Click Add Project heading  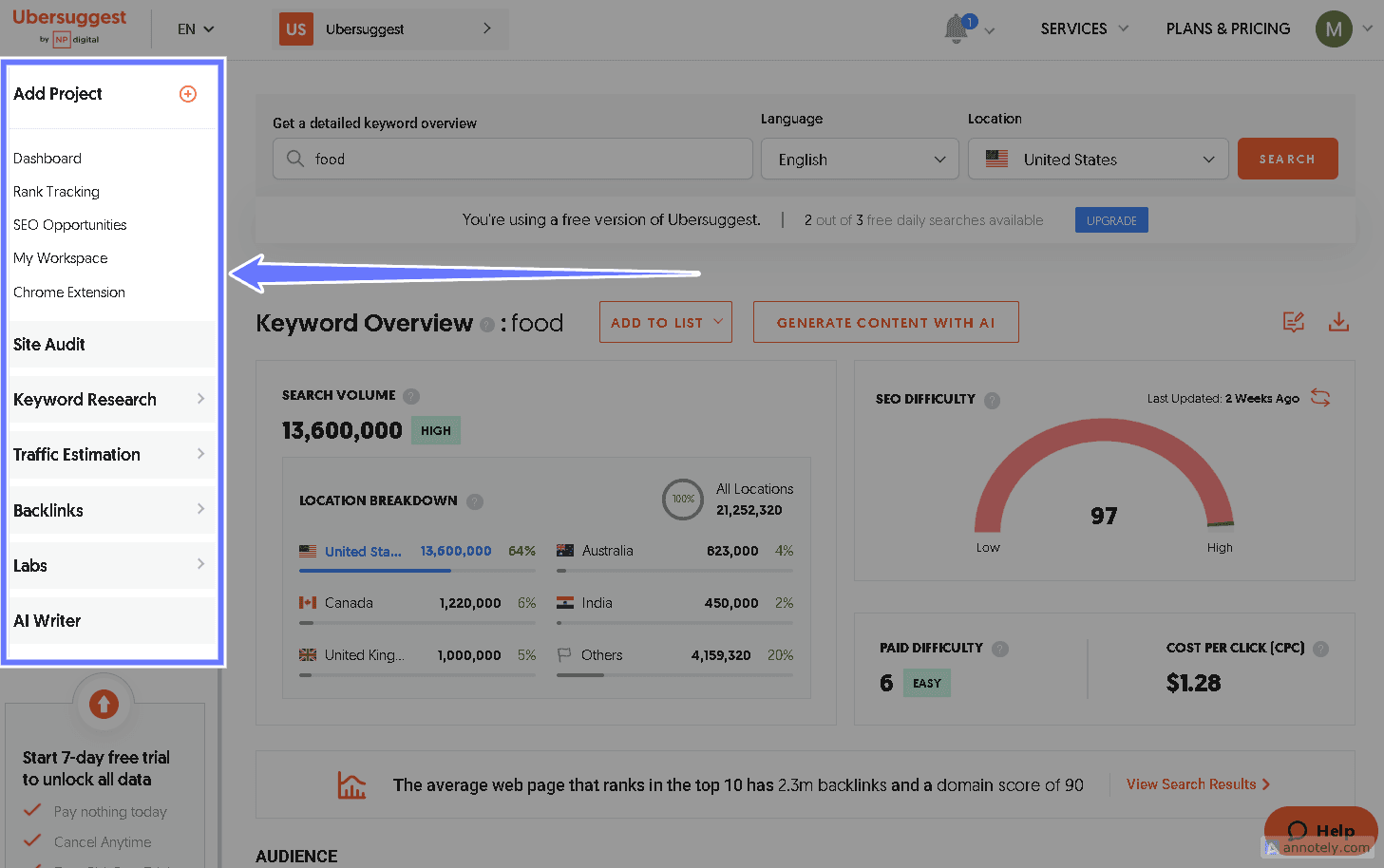[57, 94]
